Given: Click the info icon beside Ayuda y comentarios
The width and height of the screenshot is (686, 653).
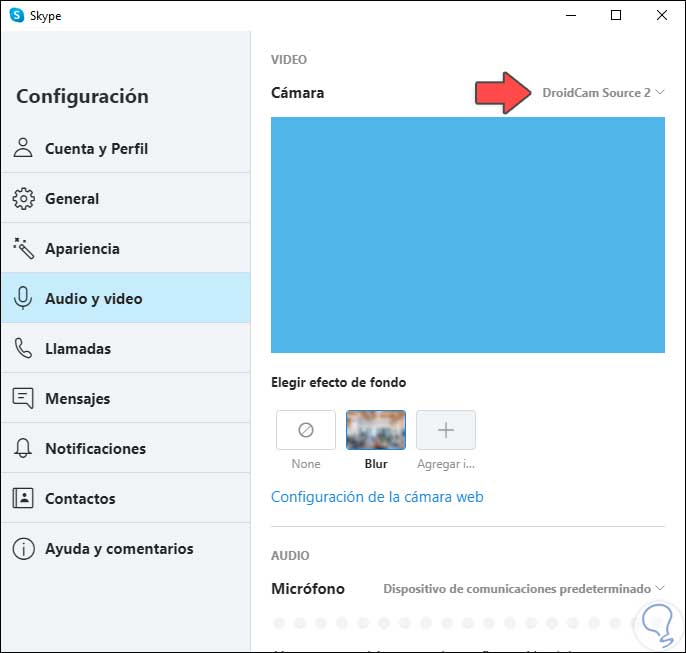Looking at the screenshot, I should click(x=23, y=548).
